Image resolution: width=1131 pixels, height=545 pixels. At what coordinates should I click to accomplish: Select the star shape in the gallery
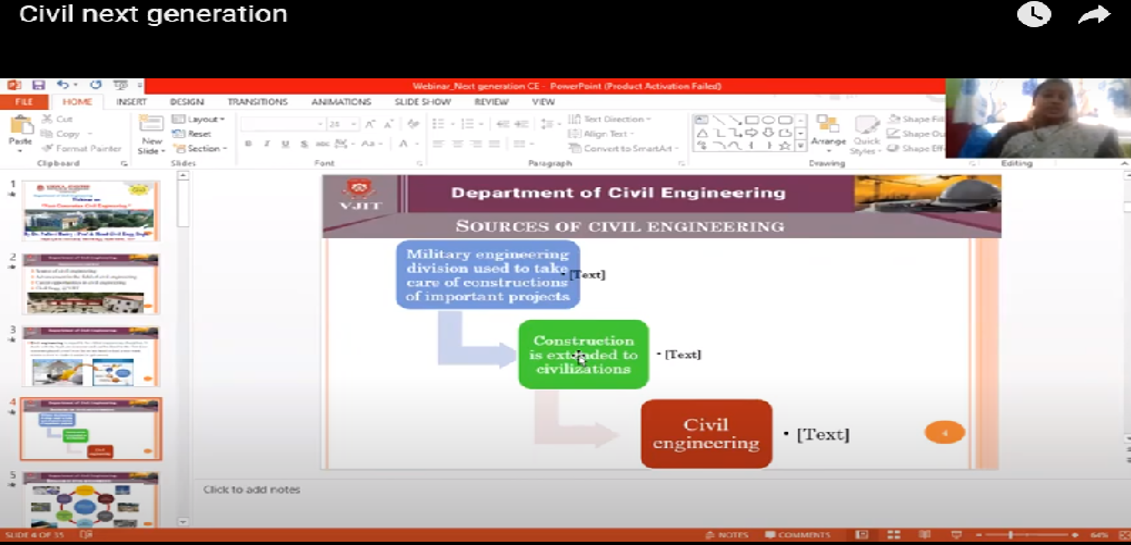pyautogui.click(x=784, y=146)
